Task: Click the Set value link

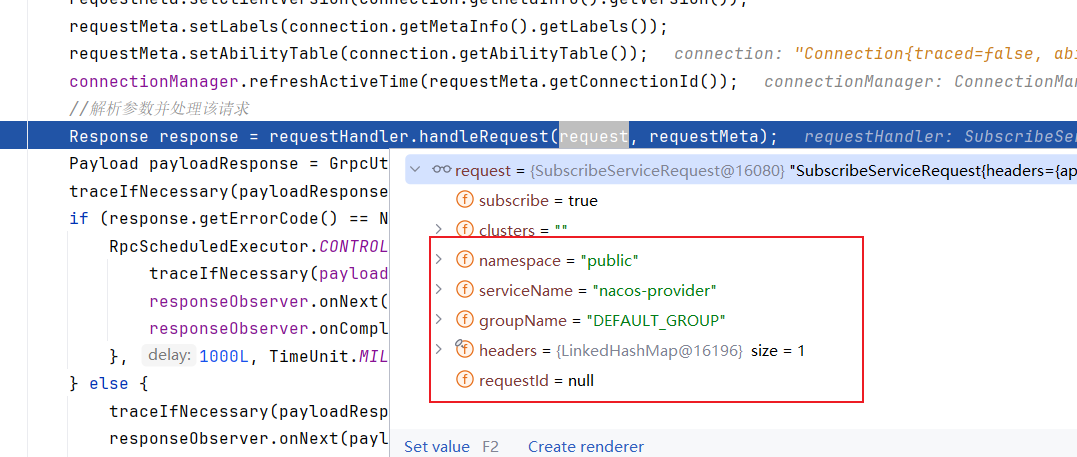Action: (437, 446)
